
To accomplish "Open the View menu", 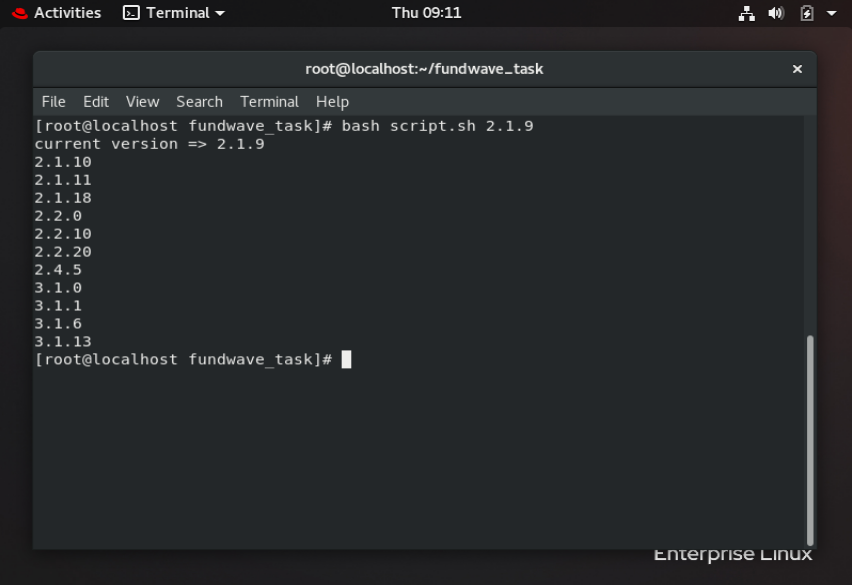I will [141, 101].
